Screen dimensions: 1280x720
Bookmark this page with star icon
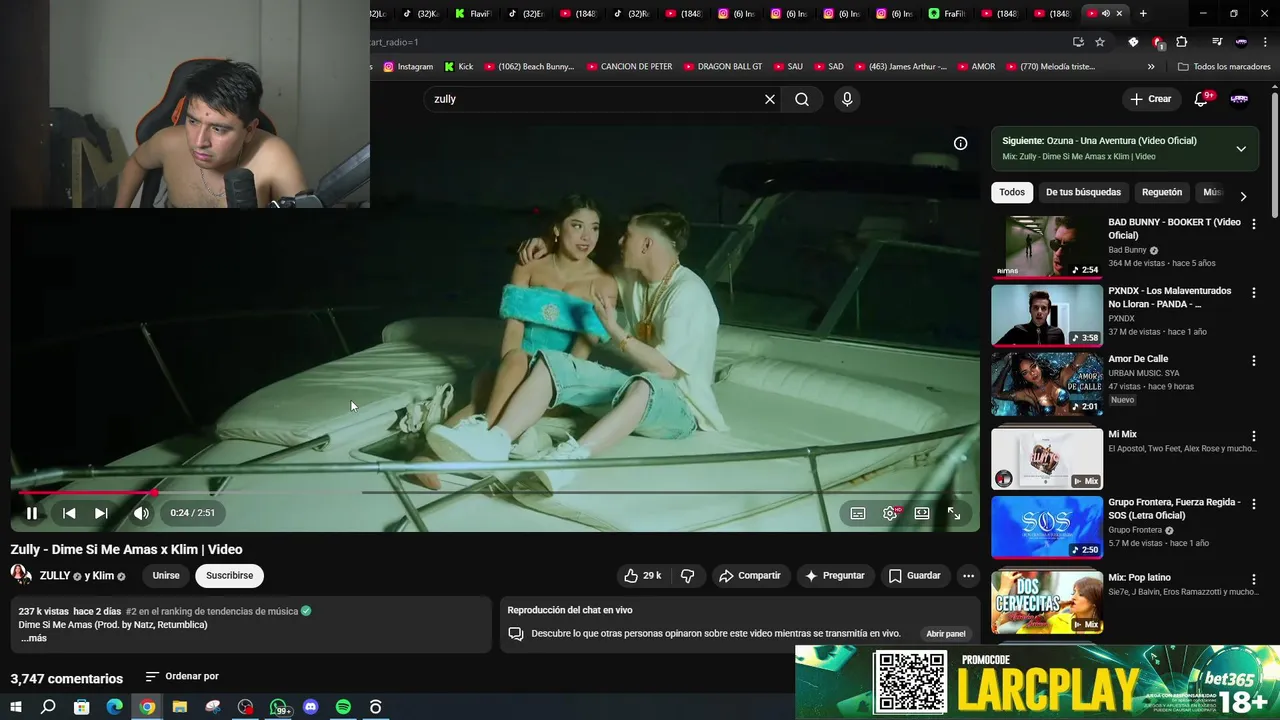[x=1100, y=42]
